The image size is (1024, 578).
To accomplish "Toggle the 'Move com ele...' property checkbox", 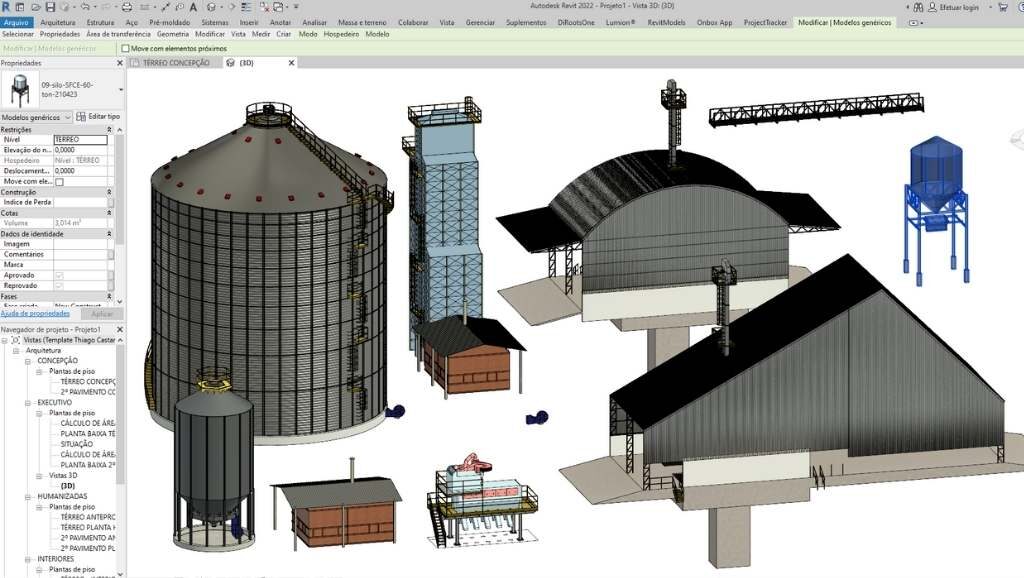I will 59,182.
